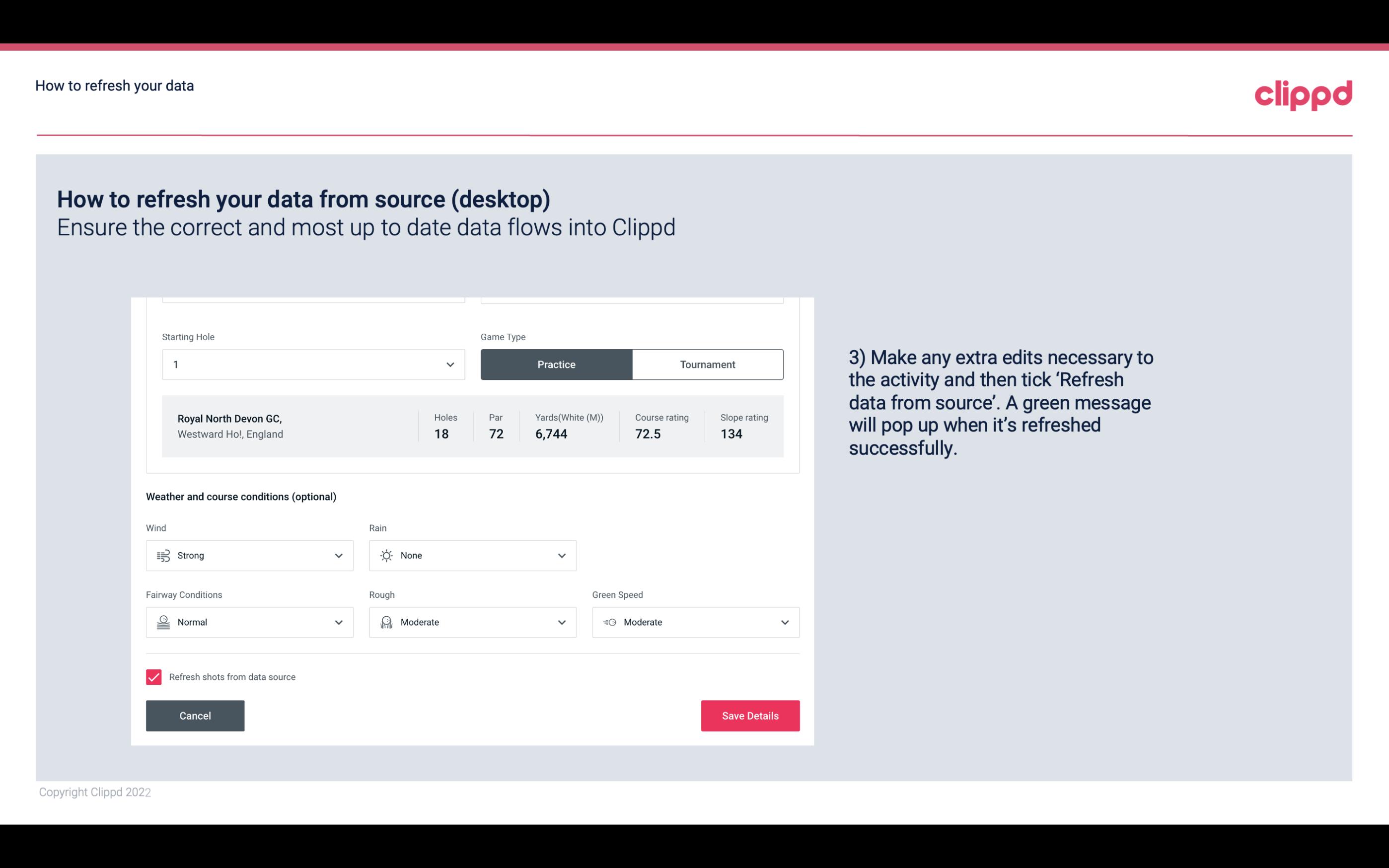This screenshot has width=1389, height=868.
Task: Click the starting hole dropdown arrow
Action: coord(449,364)
